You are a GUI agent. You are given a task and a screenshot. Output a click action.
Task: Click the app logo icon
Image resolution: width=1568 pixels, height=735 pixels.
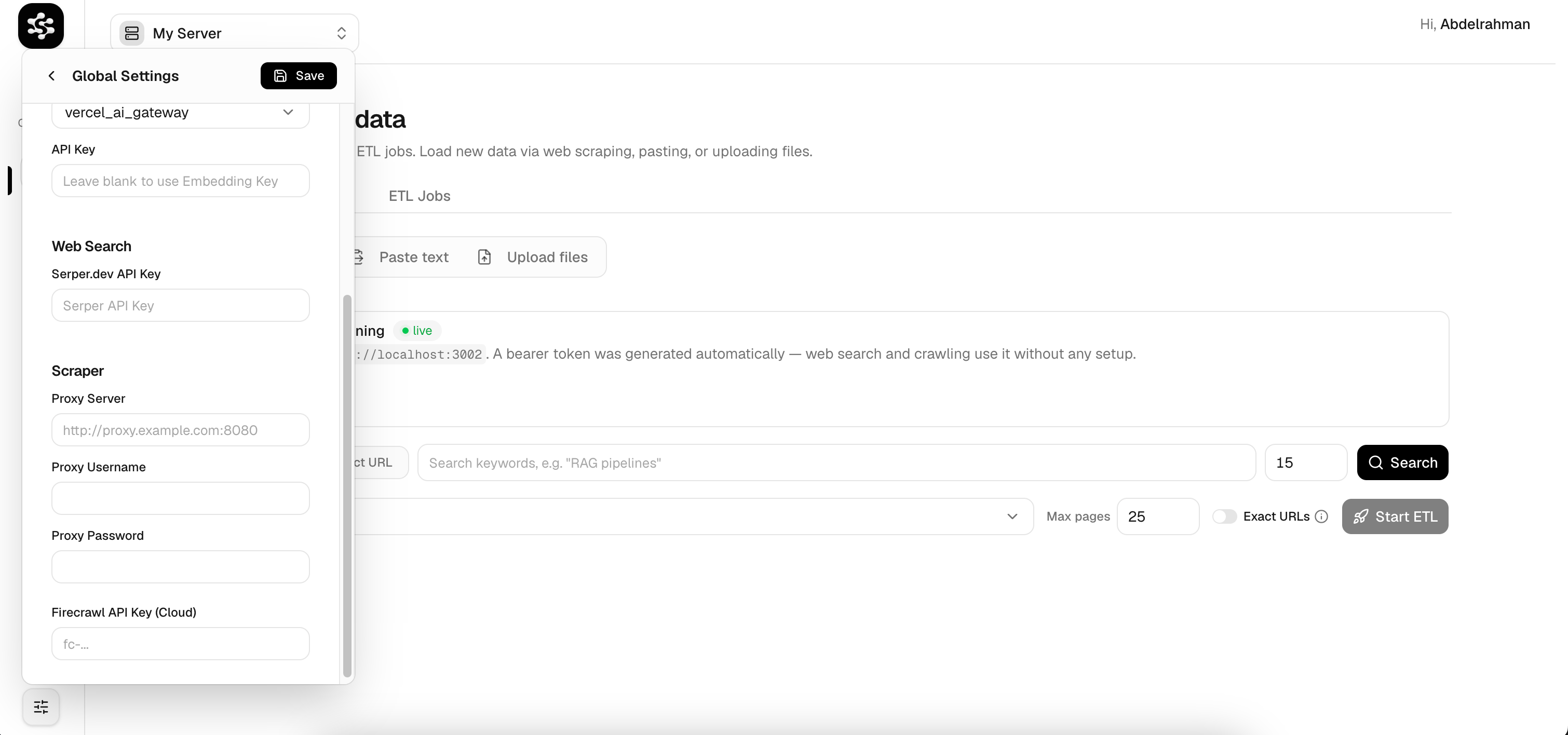tap(41, 25)
